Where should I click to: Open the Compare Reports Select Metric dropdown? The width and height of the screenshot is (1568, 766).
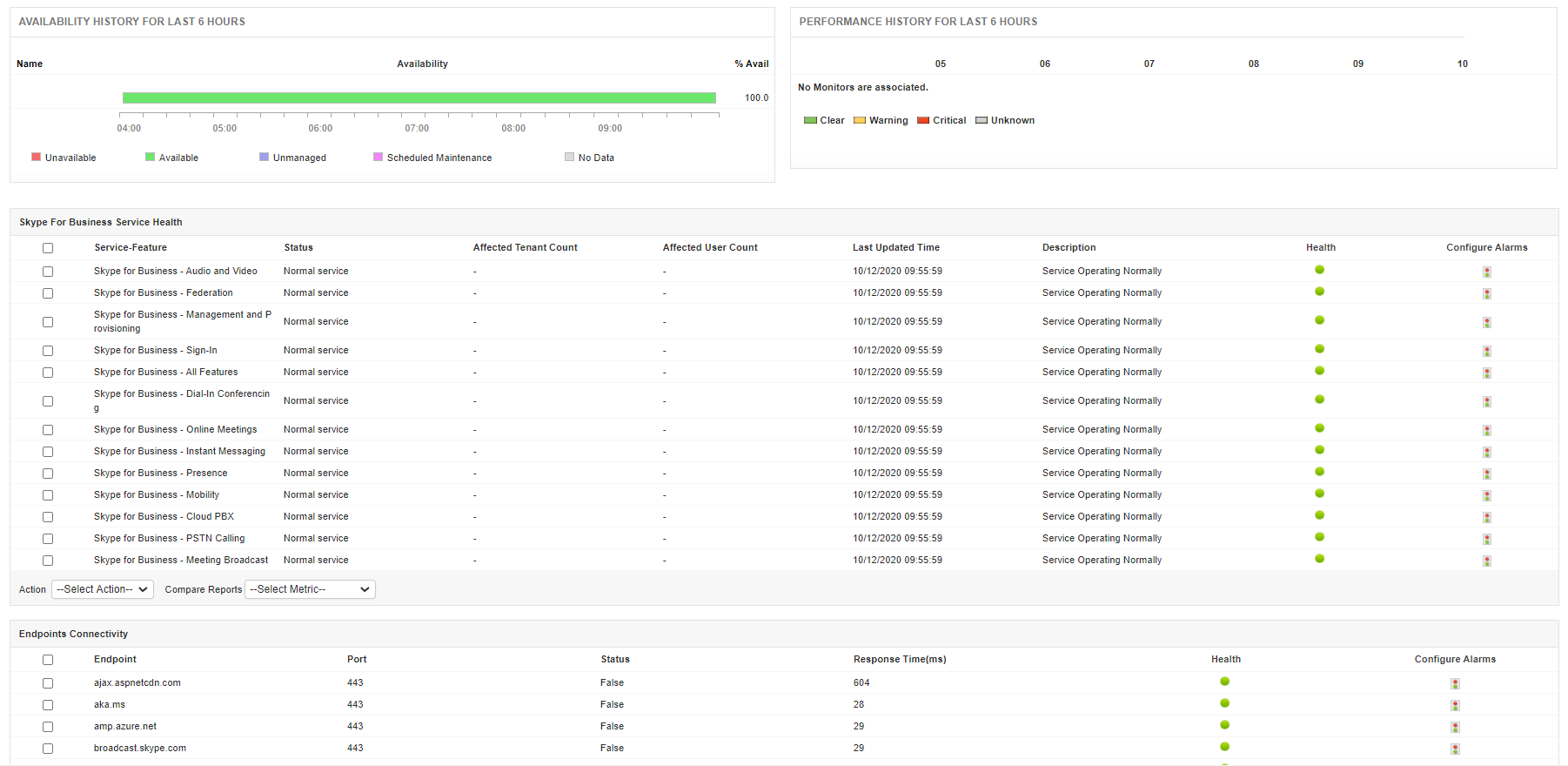pyautogui.click(x=310, y=589)
